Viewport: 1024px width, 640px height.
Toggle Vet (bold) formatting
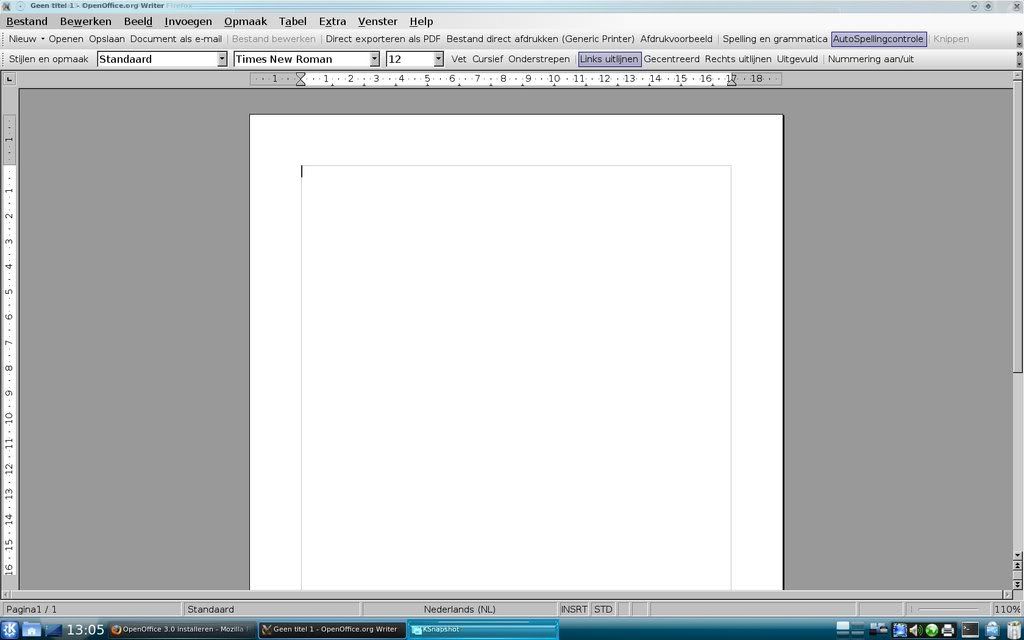click(x=458, y=59)
